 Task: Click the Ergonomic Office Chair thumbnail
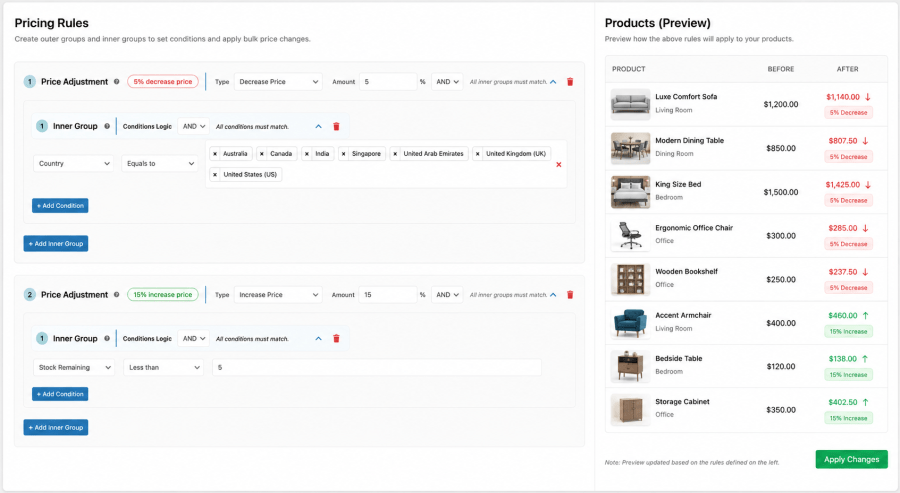coord(630,235)
